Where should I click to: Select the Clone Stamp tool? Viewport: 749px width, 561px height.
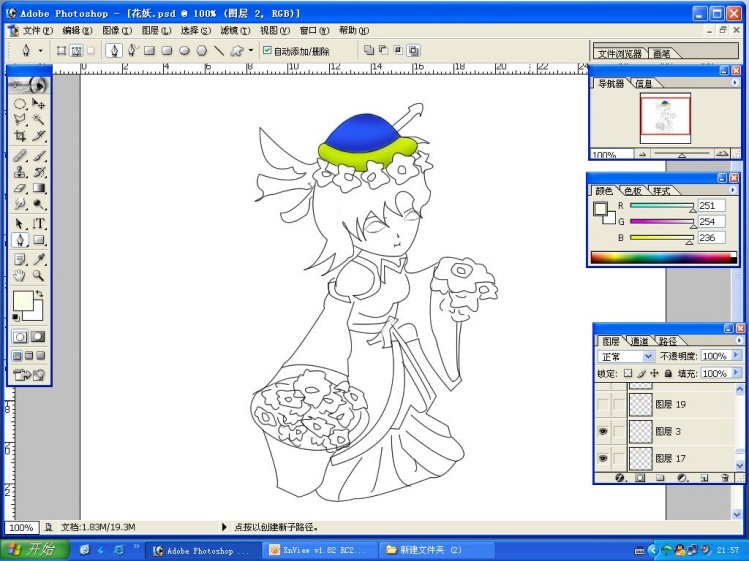[x=20, y=172]
